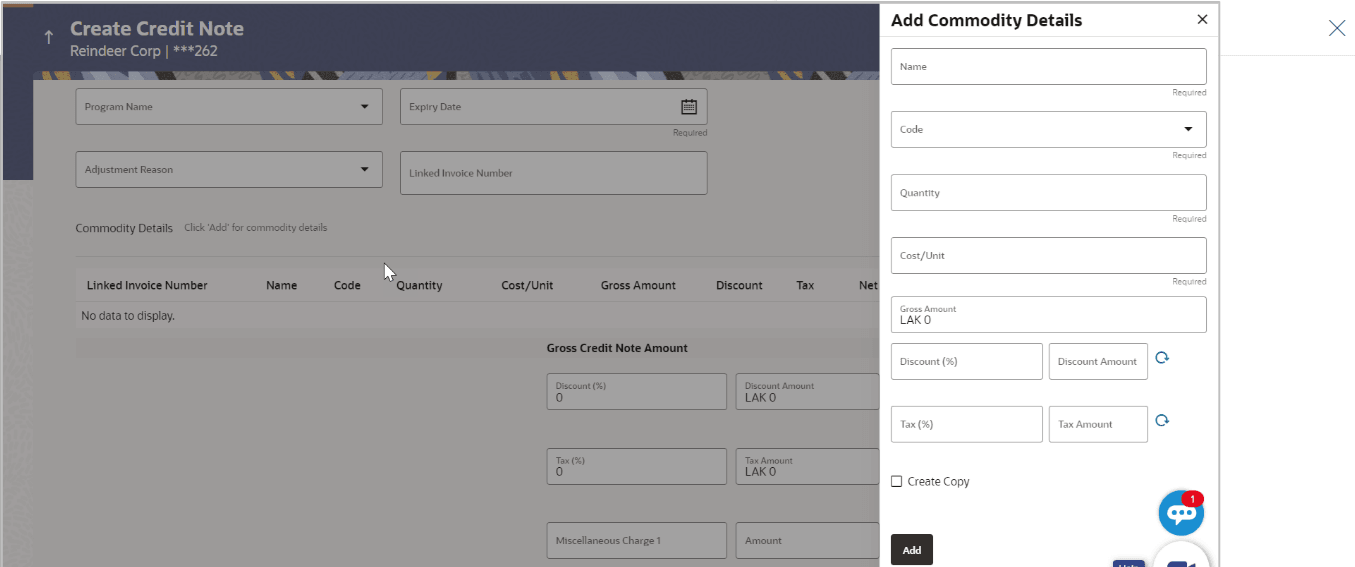
Task: Click the Tax (%) field in commodity panel
Action: tap(967, 424)
